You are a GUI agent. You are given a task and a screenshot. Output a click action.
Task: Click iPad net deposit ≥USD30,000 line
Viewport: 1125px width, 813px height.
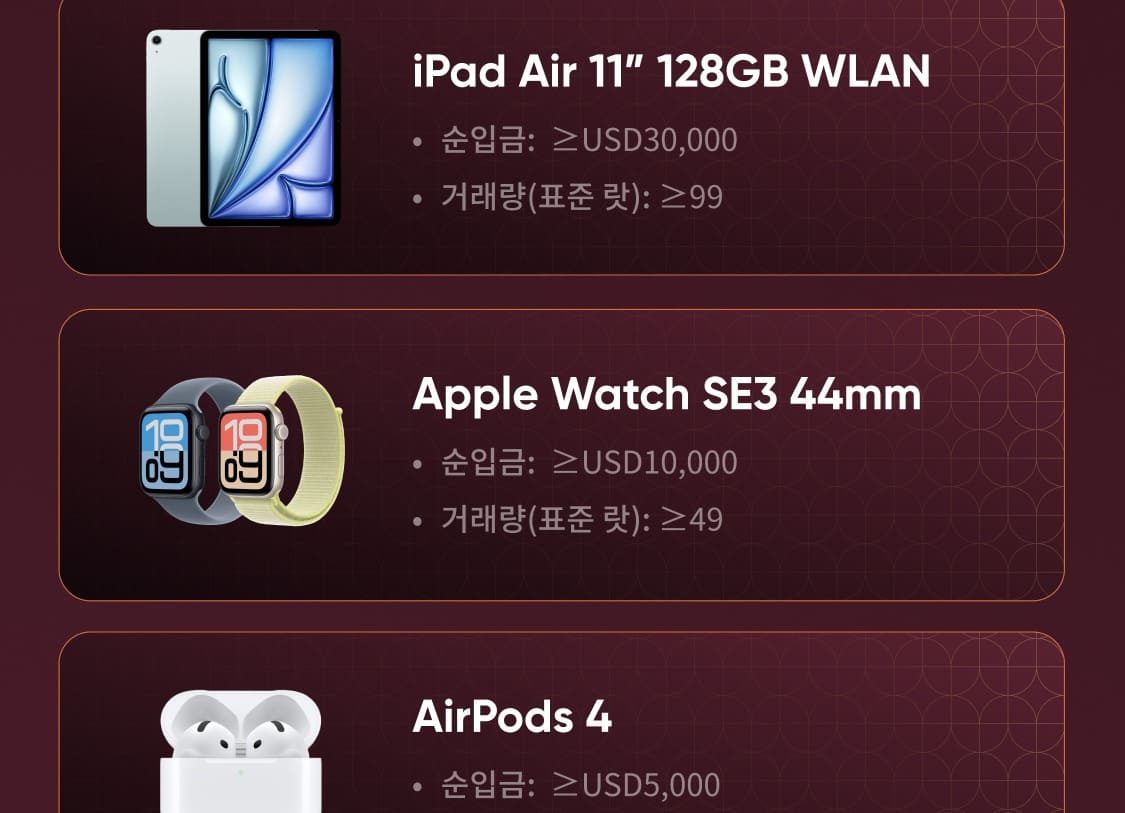click(x=575, y=139)
